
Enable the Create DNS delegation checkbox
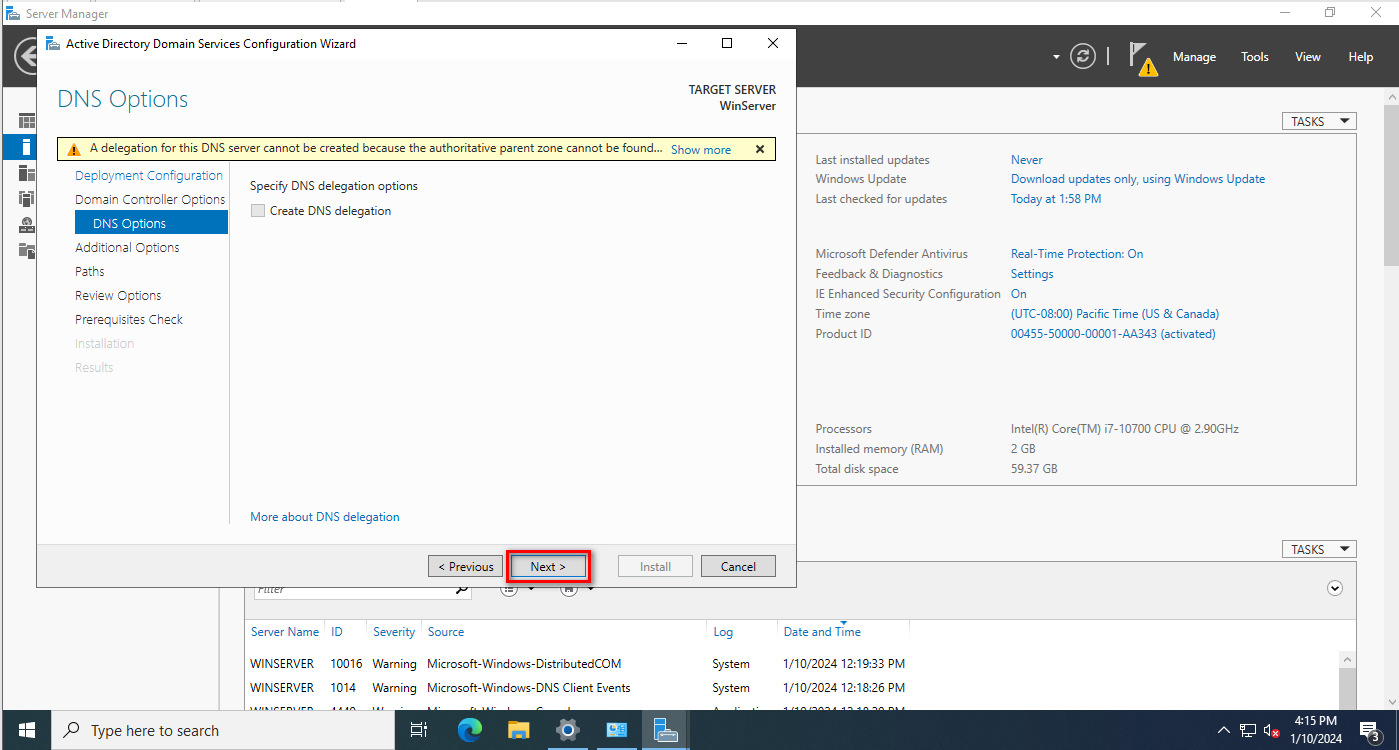coord(258,211)
